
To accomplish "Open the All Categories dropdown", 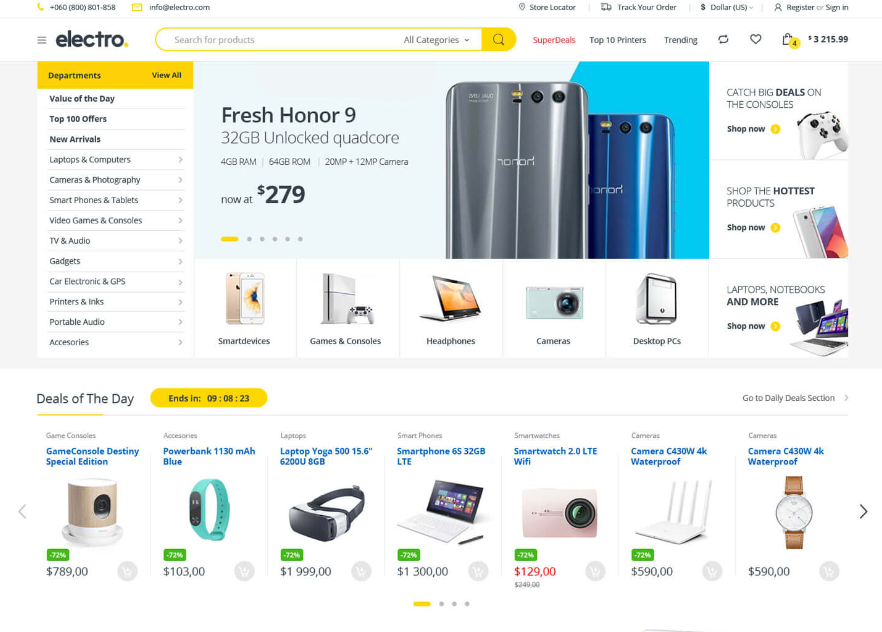I will 436,40.
